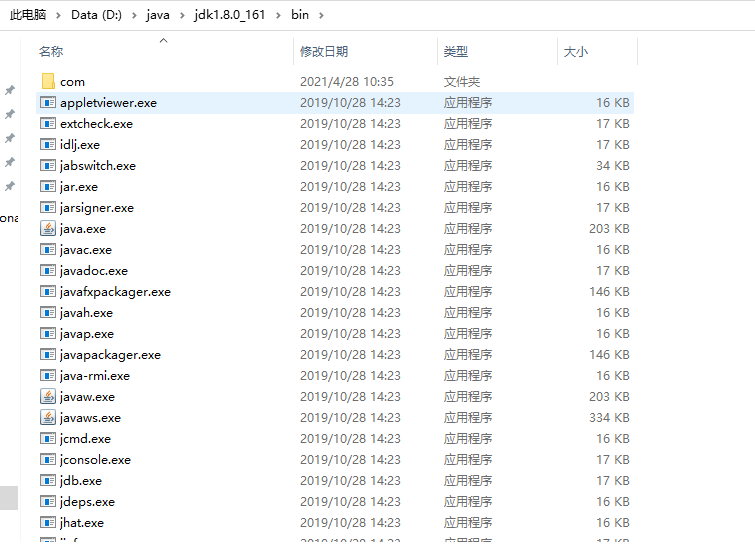
Task: Select the idlj.exe file icon
Action: pyautogui.click(x=48, y=144)
